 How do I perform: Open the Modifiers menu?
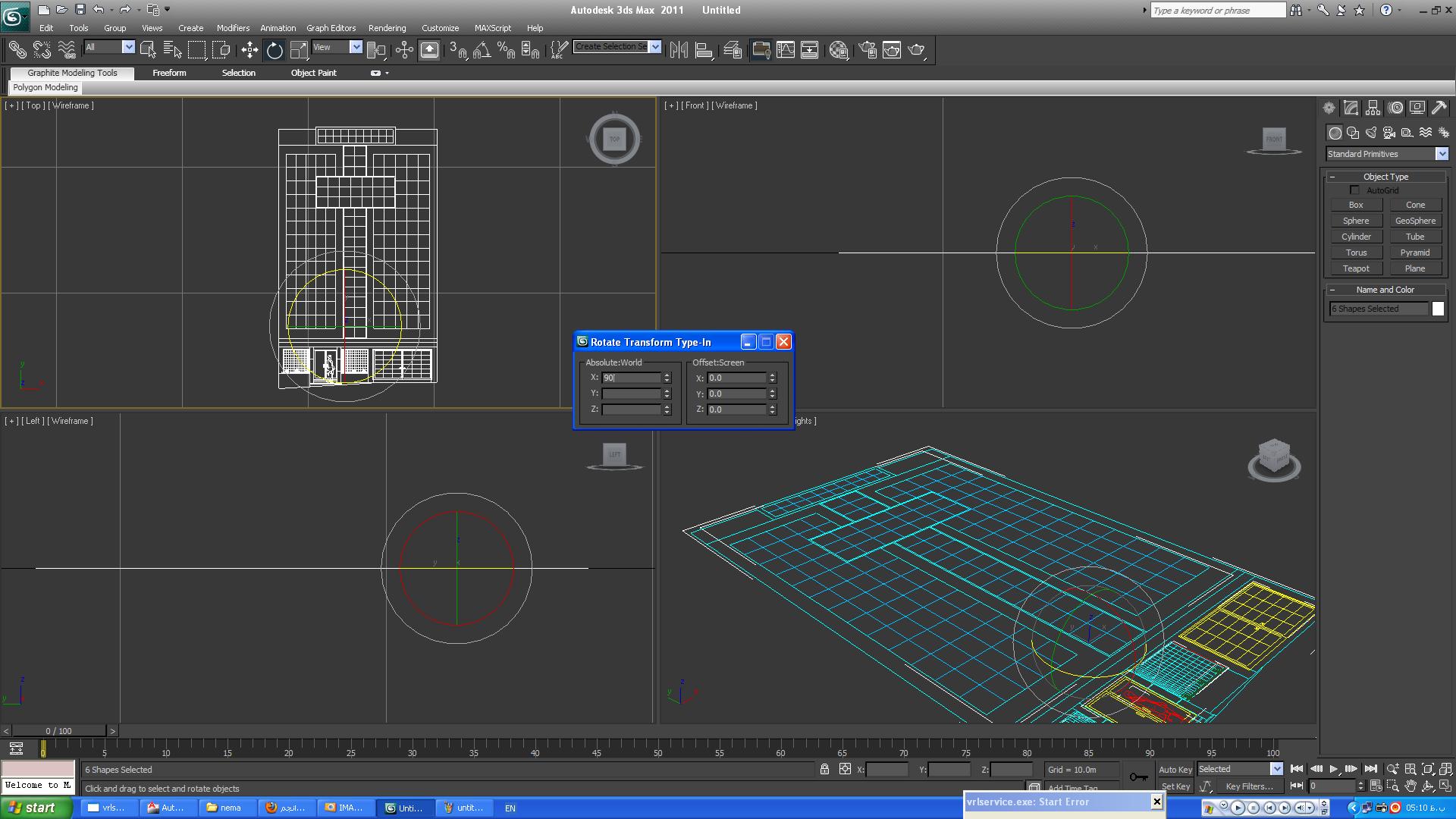232,28
